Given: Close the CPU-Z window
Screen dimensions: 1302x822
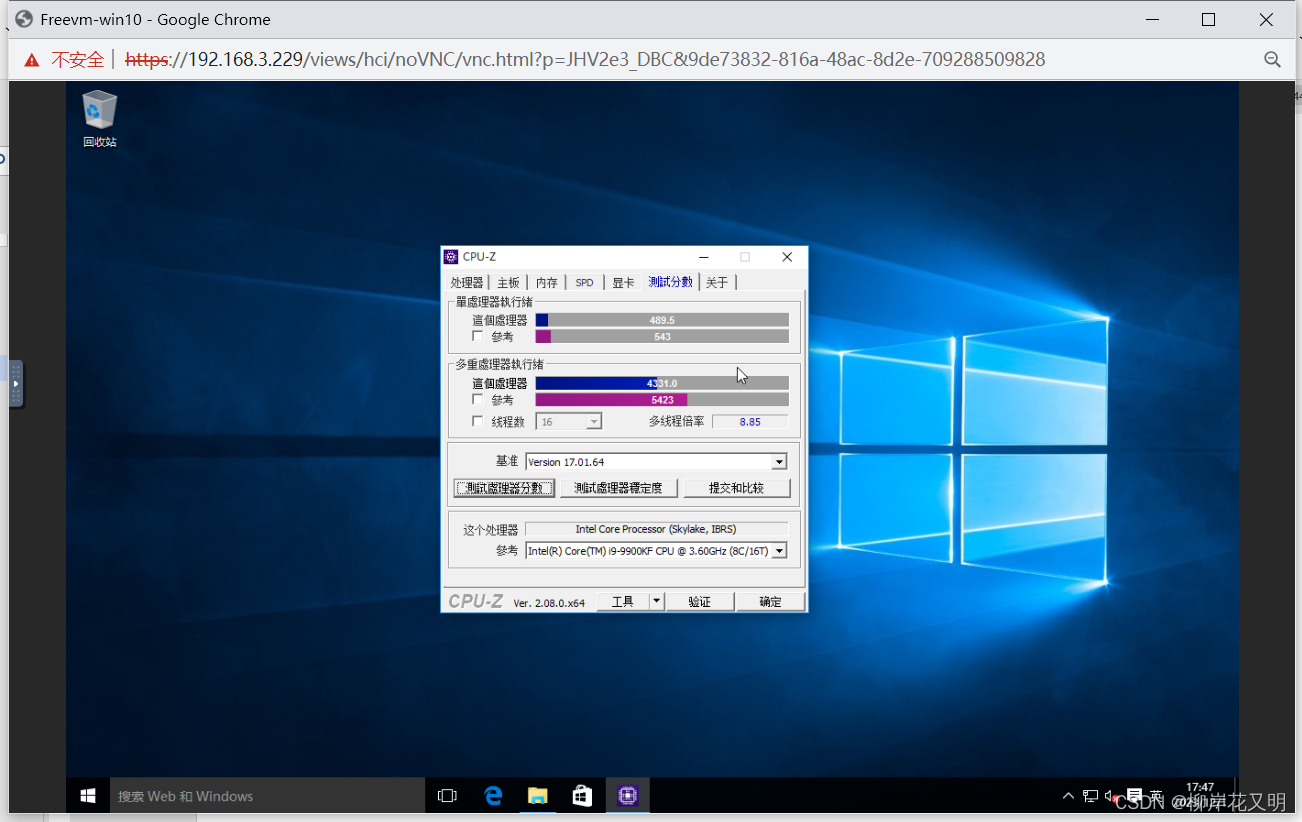Looking at the screenshot, I should click(787, 257).
